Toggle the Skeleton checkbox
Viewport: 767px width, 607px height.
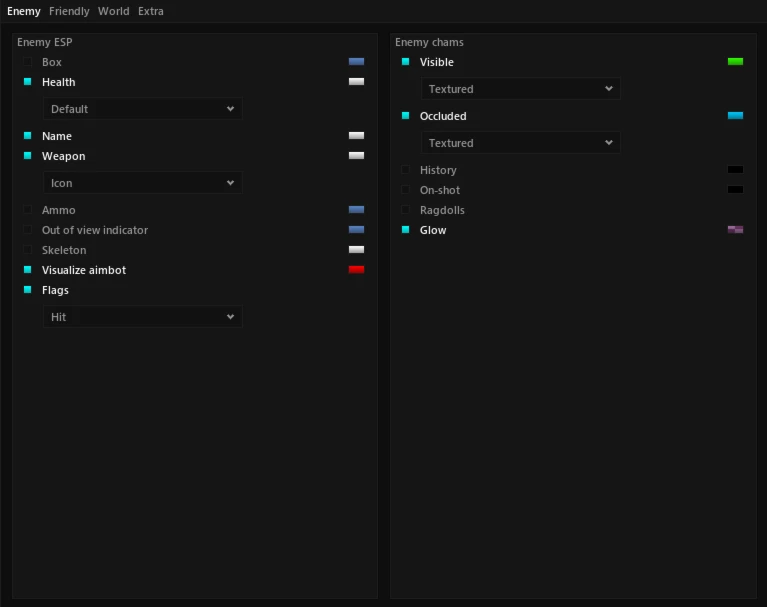[27, 249]
